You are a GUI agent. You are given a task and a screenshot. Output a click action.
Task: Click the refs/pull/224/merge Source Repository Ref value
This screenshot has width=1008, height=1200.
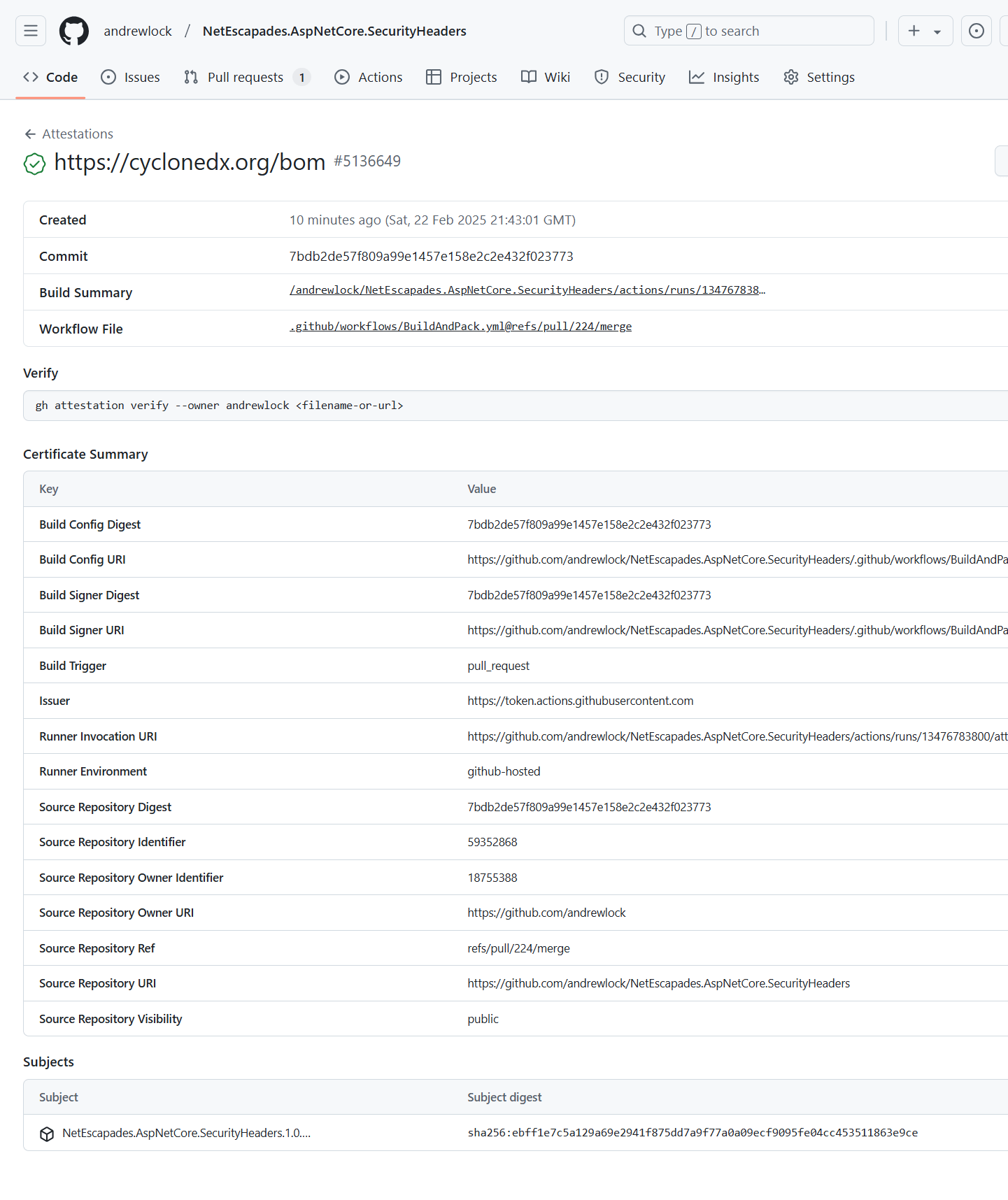coord(518,948)
